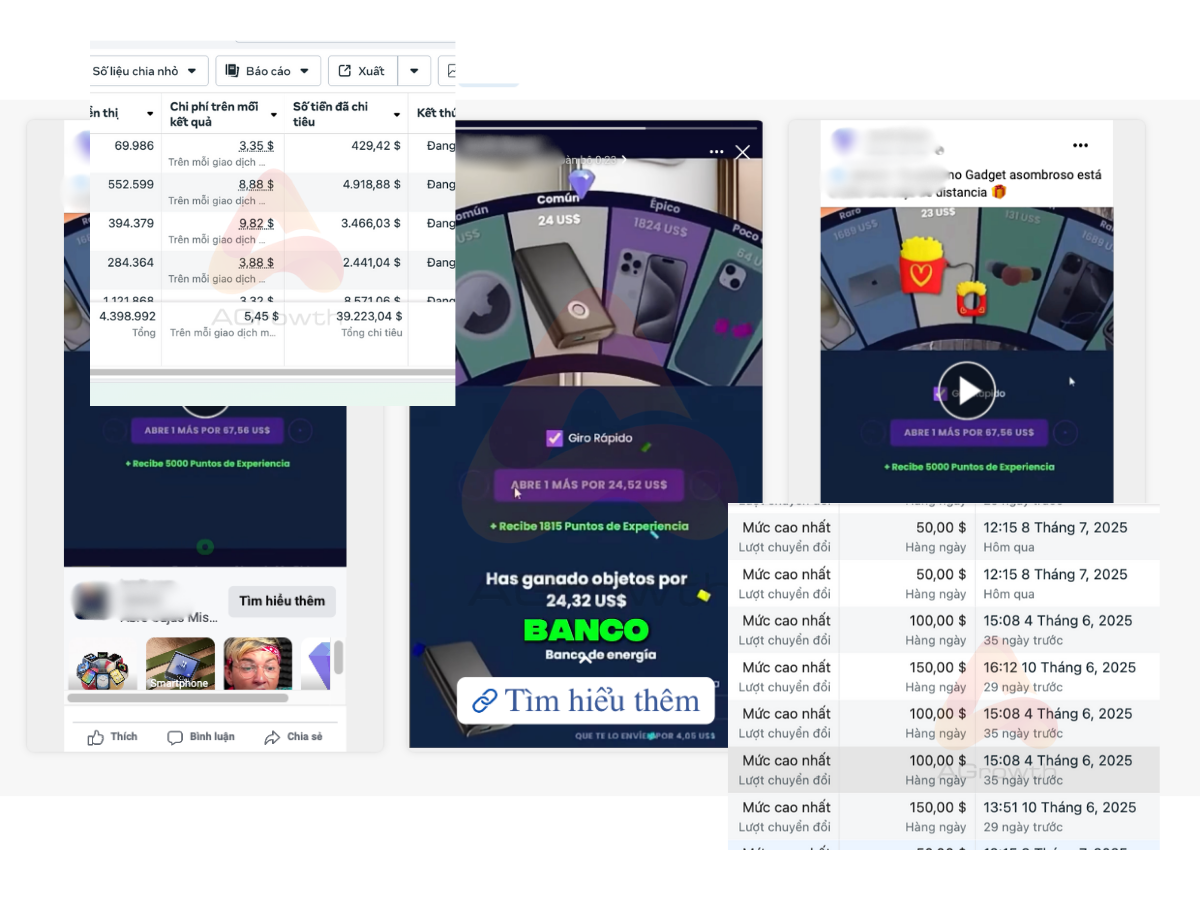This screenshot has height=900, width=1200.
Task: Open the Số liệu chia nhỏ dropdown
Action: [x=149, y=71]
